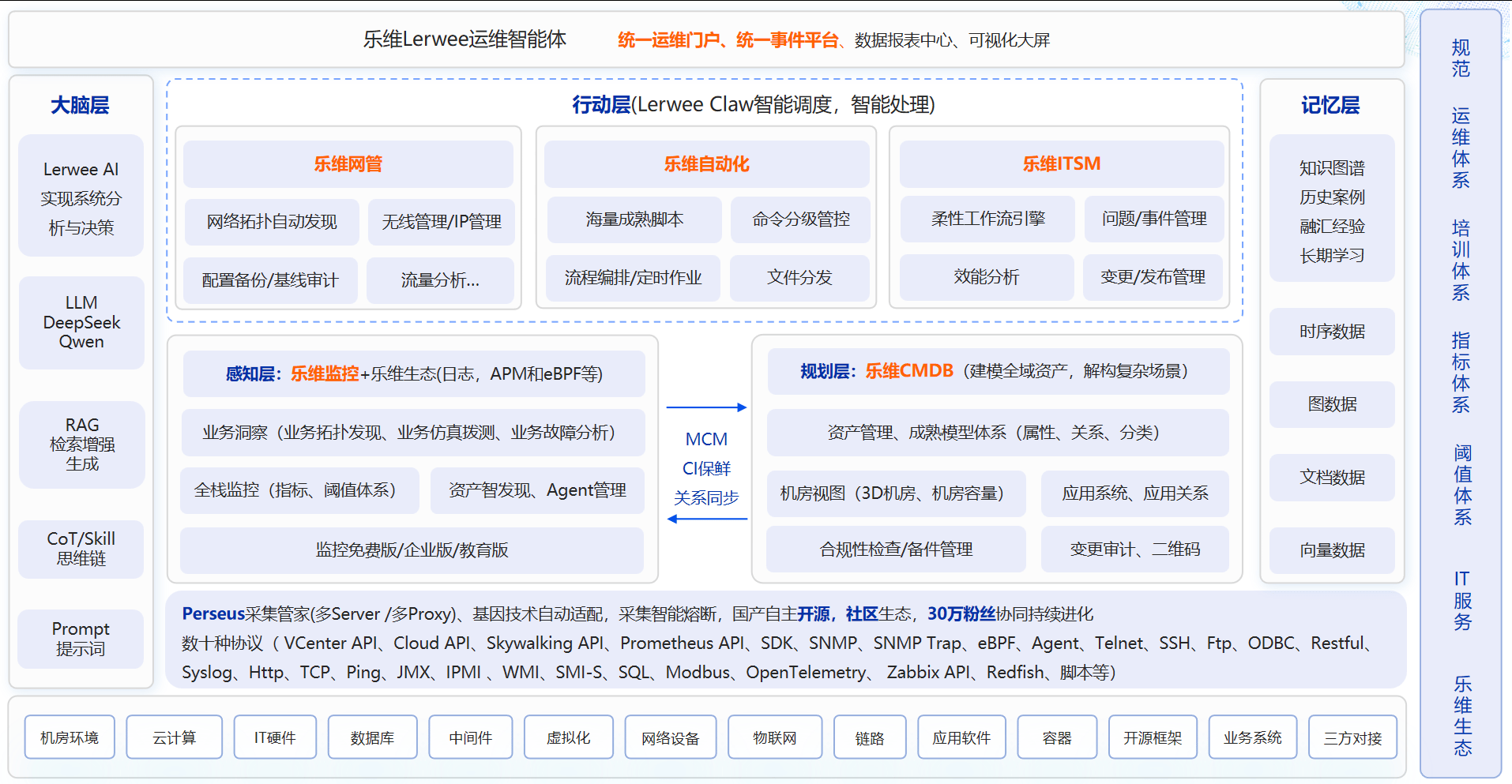Screen dimensions: 1512x784
Task: Click the 图数据 box
Action: pyautogui.click(x=1332, y=404)
